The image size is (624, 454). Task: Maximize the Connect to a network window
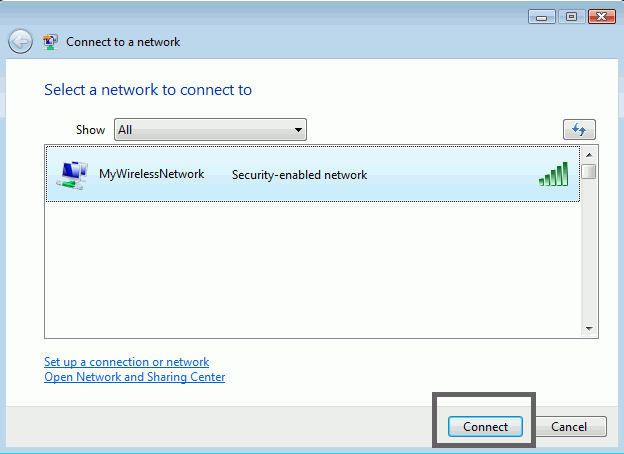click(571, 17)
